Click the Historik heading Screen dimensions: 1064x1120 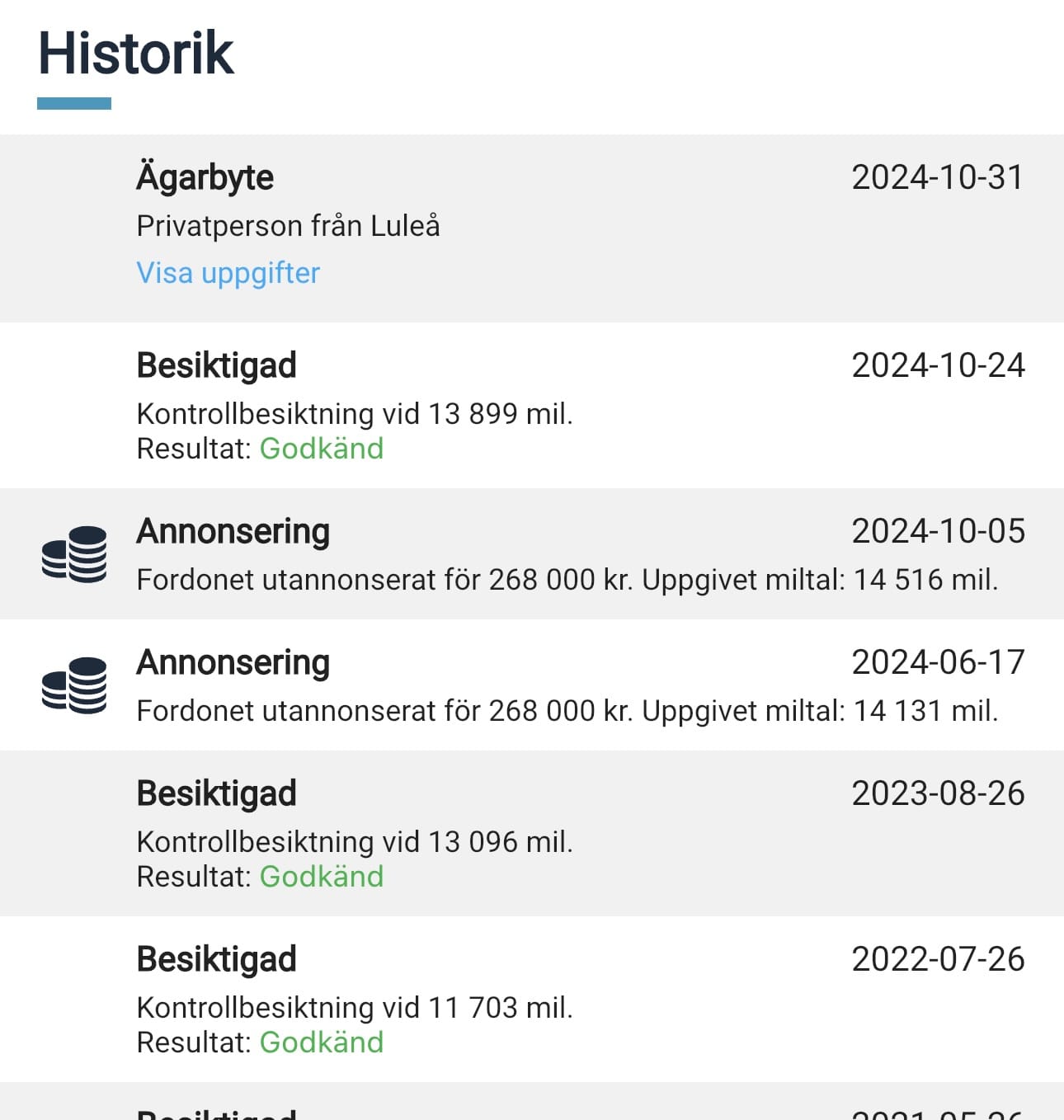(136, 54)
